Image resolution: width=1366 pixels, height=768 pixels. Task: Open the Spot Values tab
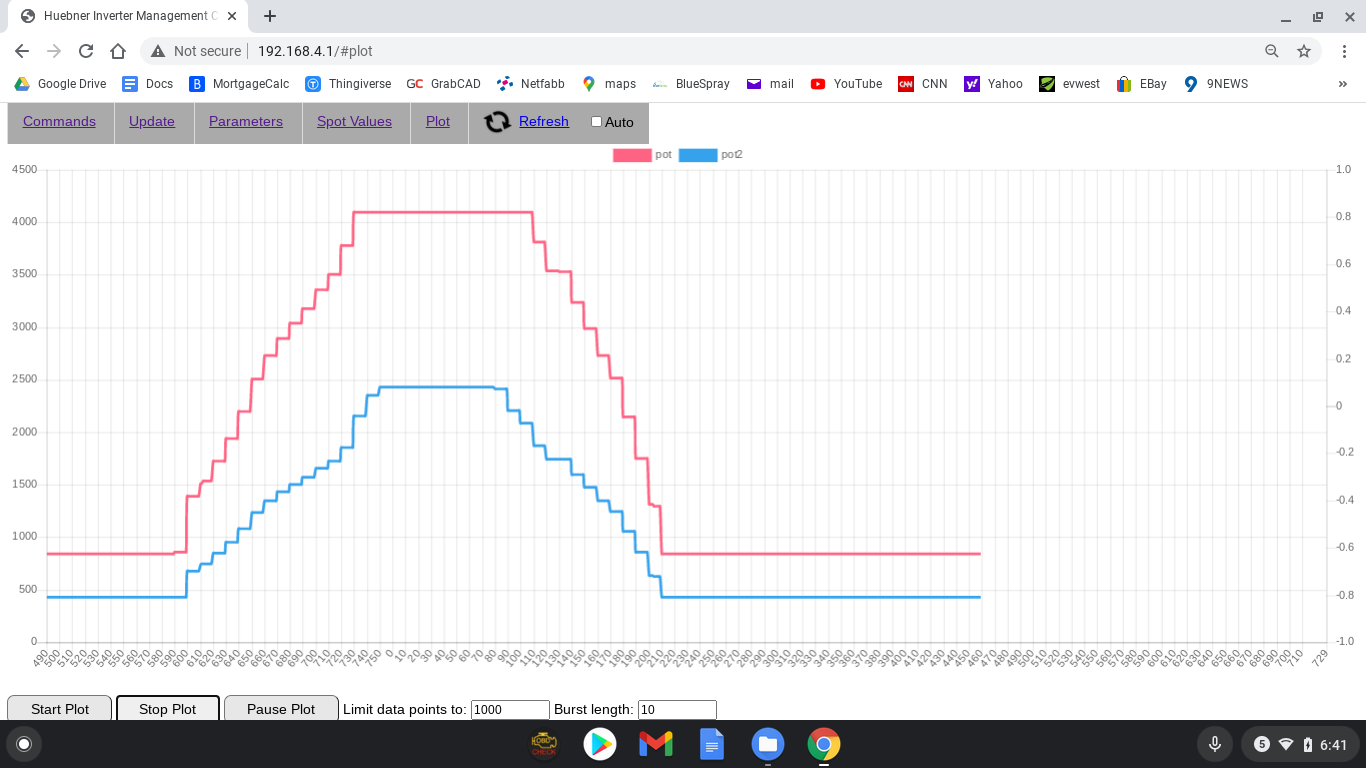tap(354, 121)
